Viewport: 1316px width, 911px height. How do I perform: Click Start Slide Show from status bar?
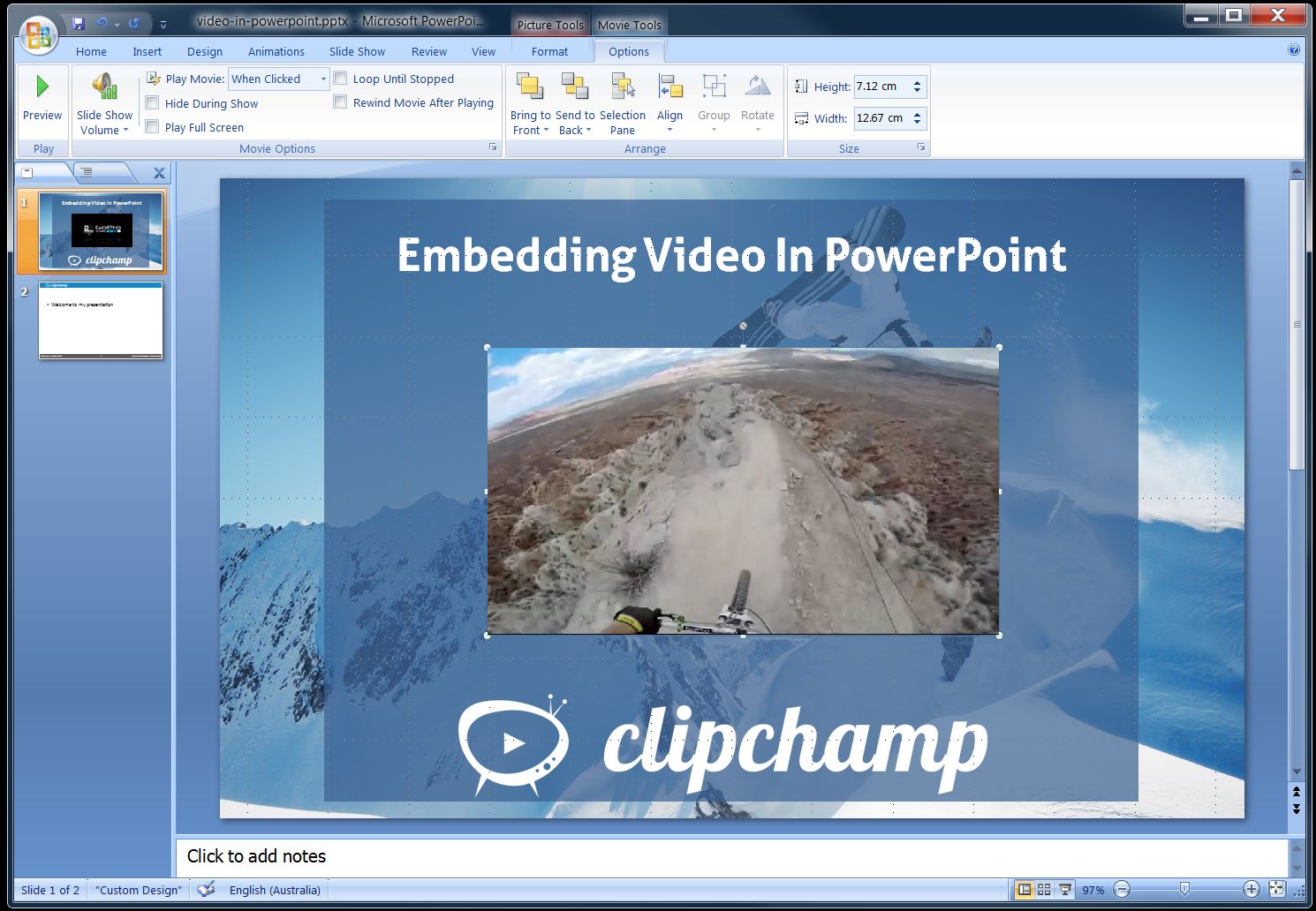tap(1065, 890)
